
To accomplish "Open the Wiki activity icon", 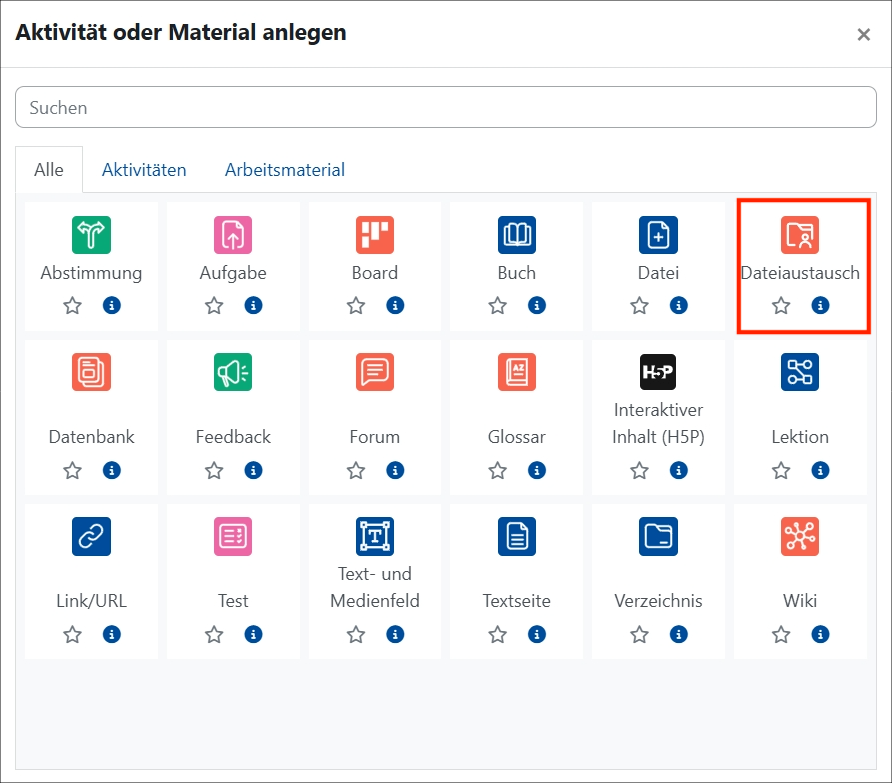I will click(x=800, y=536).
